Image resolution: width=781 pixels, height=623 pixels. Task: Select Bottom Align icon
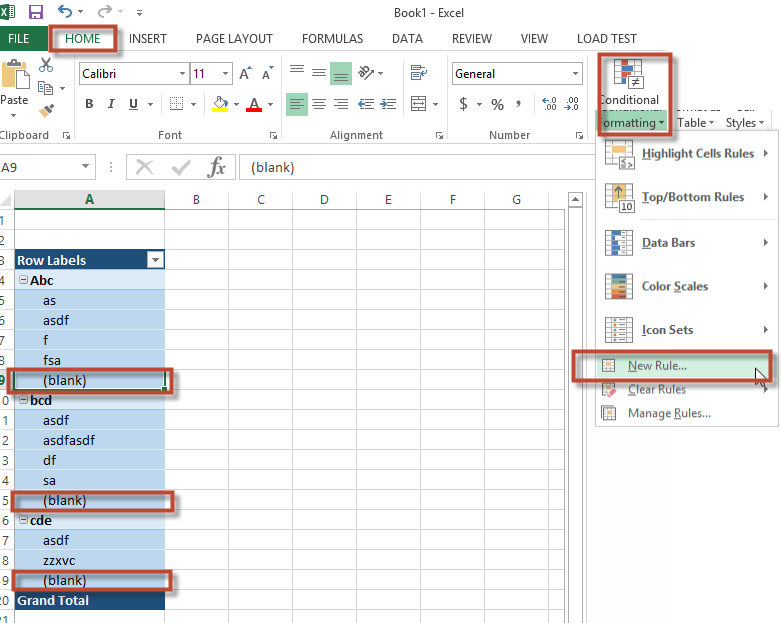tap(341, 74)
